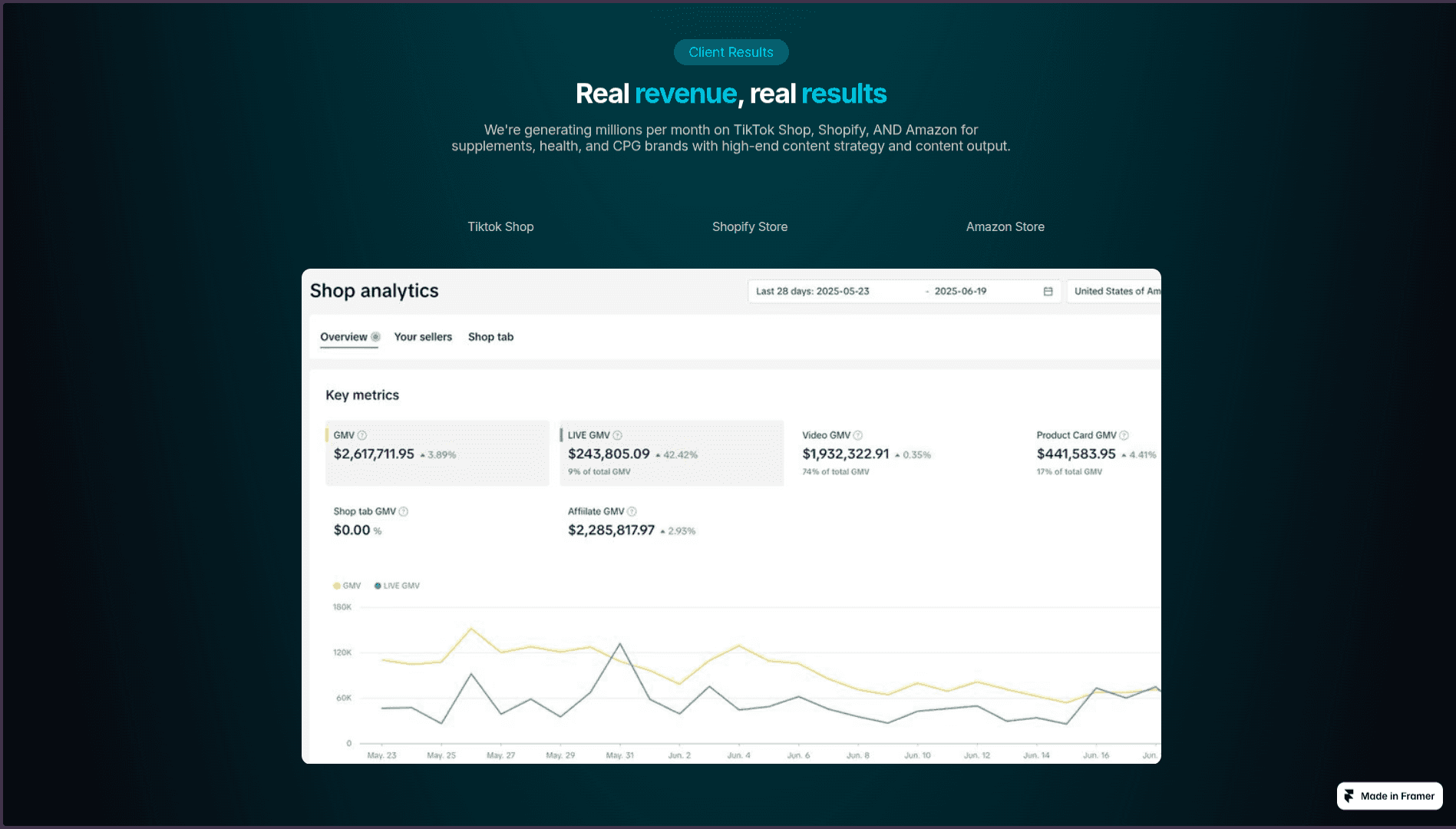This screenshot has width=1456, height=829.
Task: Click the dark LIVE GMV legend dot
Action: 378,586
